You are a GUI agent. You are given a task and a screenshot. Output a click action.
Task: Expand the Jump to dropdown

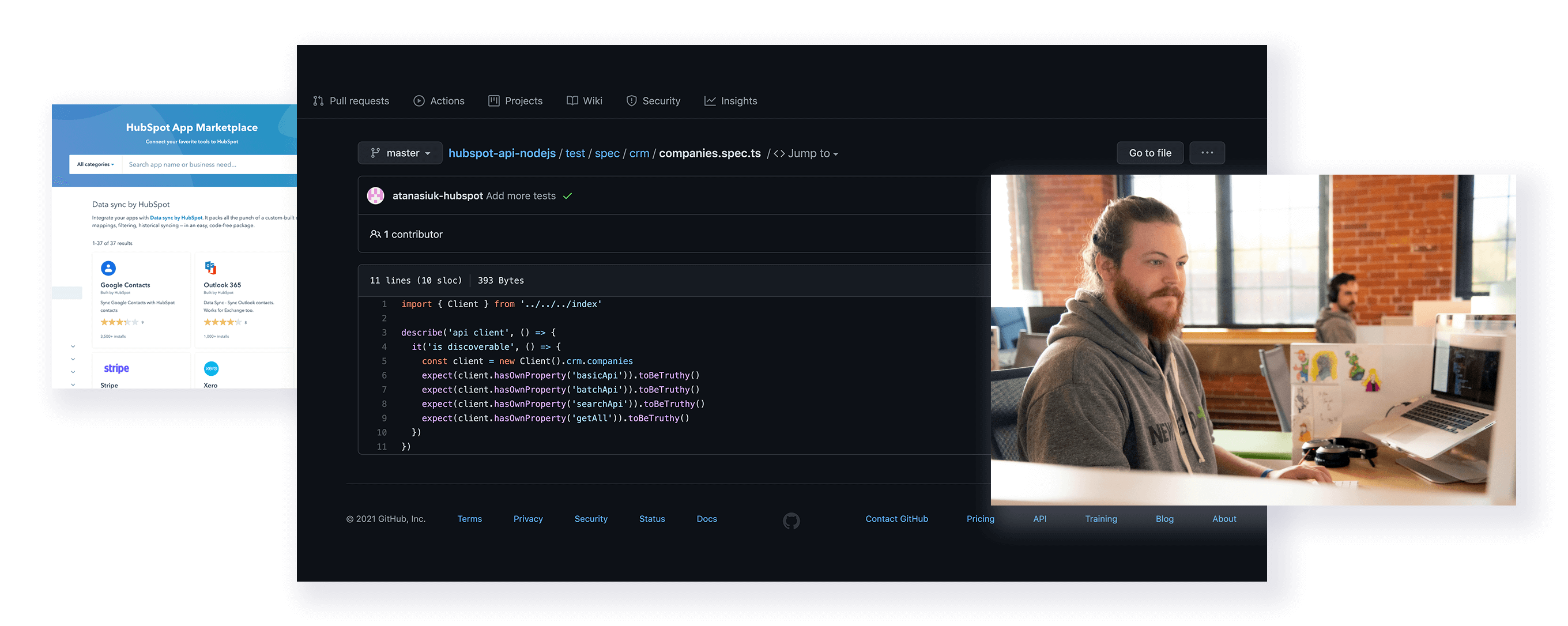point(806,153)
